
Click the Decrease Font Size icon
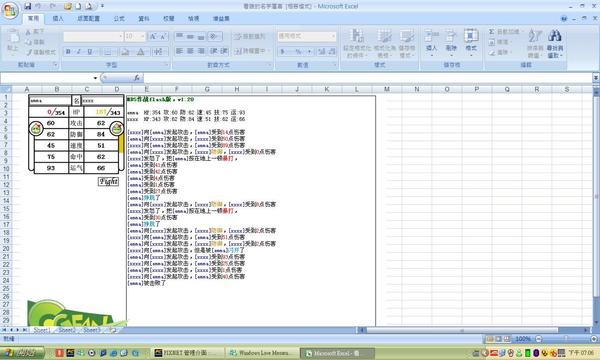pyautogui.click(x=163, y=36)
